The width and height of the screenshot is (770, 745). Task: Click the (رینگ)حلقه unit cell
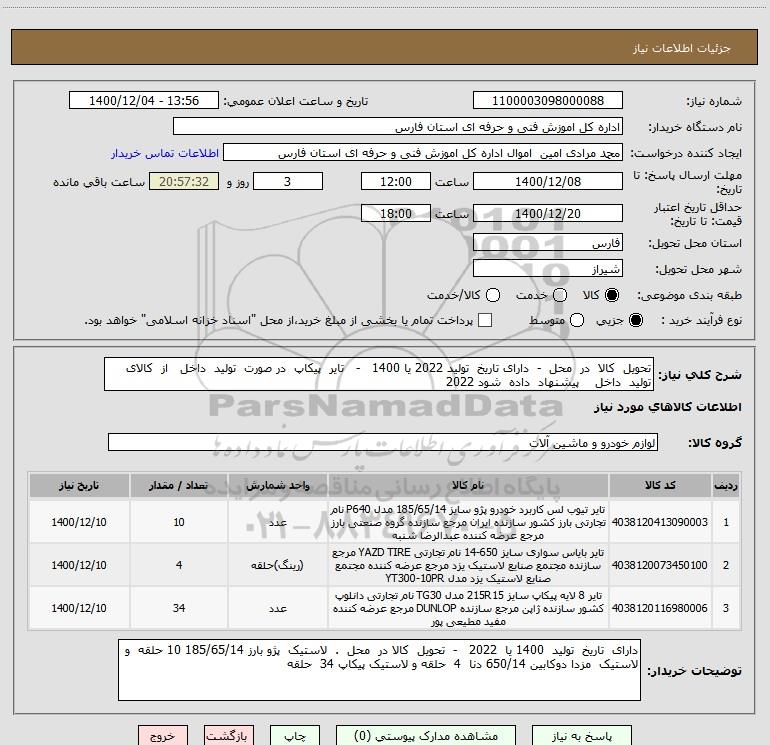pos(277,565)
